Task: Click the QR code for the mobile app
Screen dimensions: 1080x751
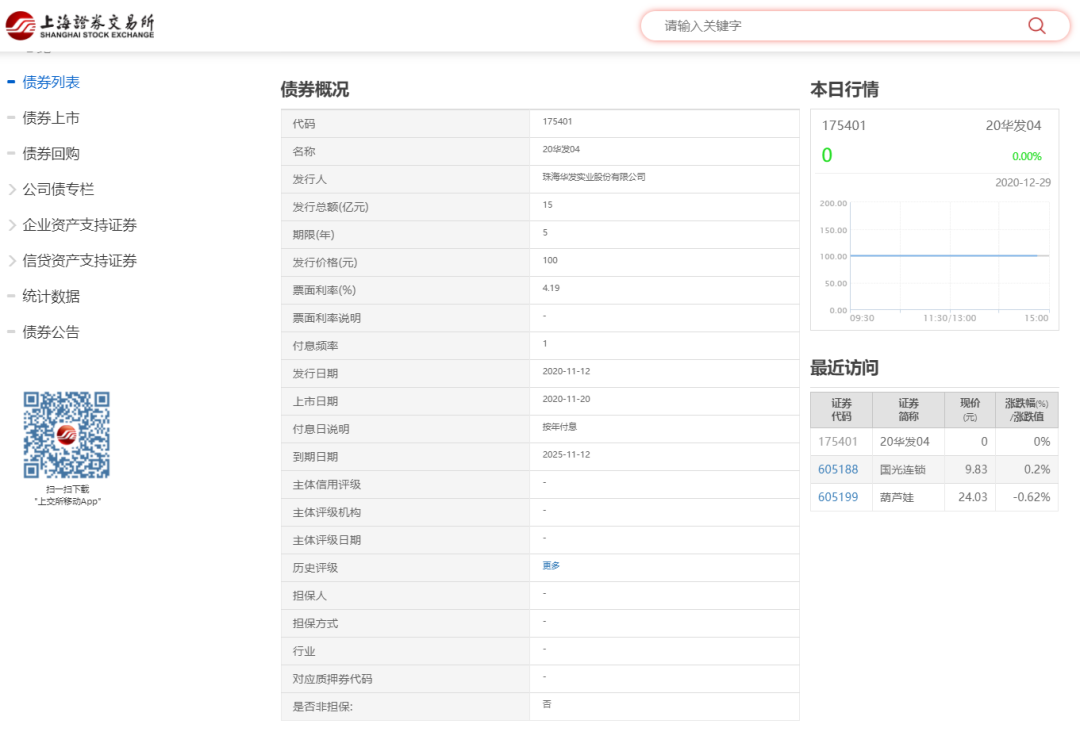Action: (67, 435)
